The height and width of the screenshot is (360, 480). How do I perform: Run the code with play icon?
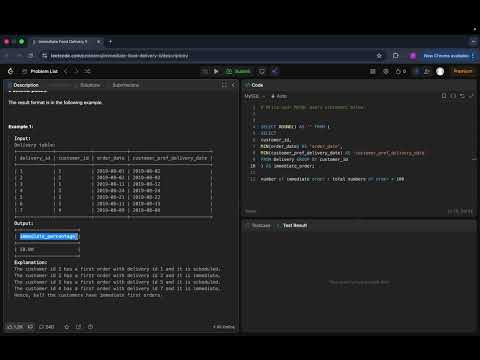tap(216, 71)
